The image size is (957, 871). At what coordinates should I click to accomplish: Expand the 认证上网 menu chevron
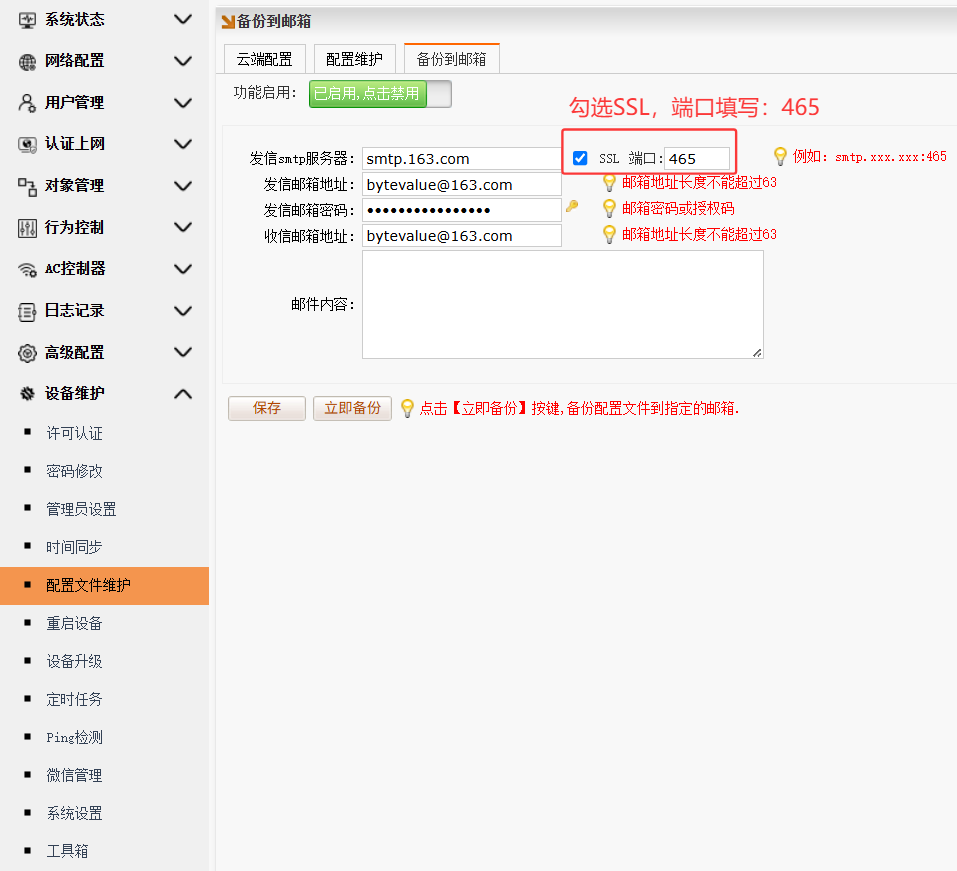(183, 144)
